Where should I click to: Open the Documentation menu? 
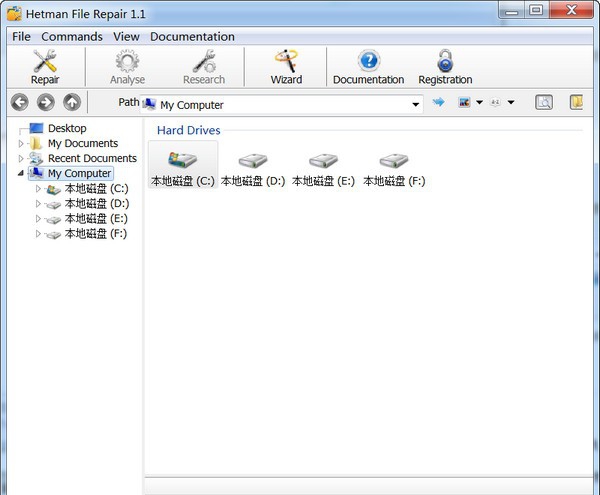pyautogui.click(x=192, y=37)
